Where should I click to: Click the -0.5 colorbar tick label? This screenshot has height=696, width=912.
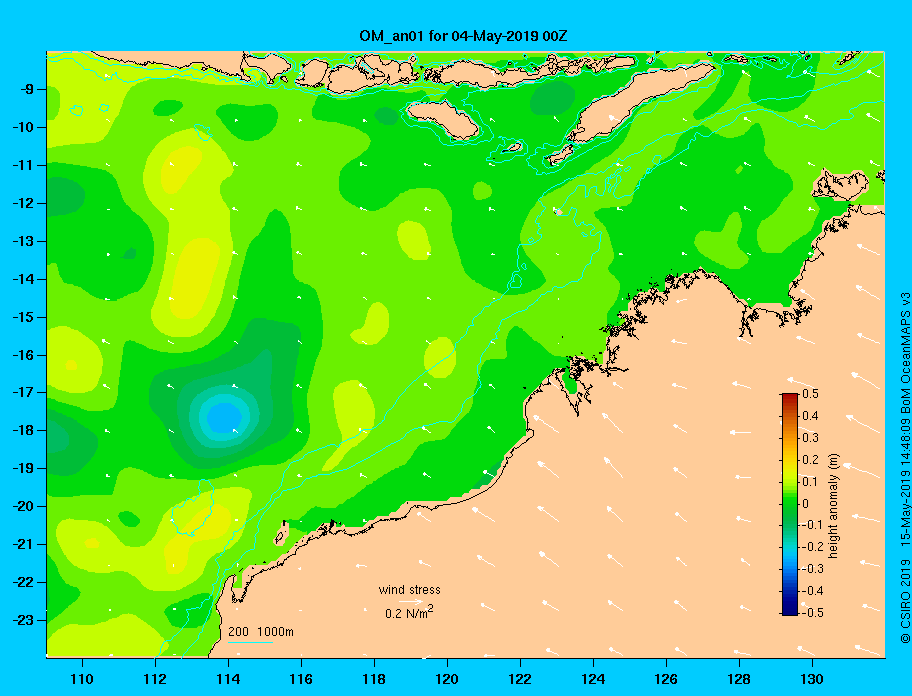point(813,613)
